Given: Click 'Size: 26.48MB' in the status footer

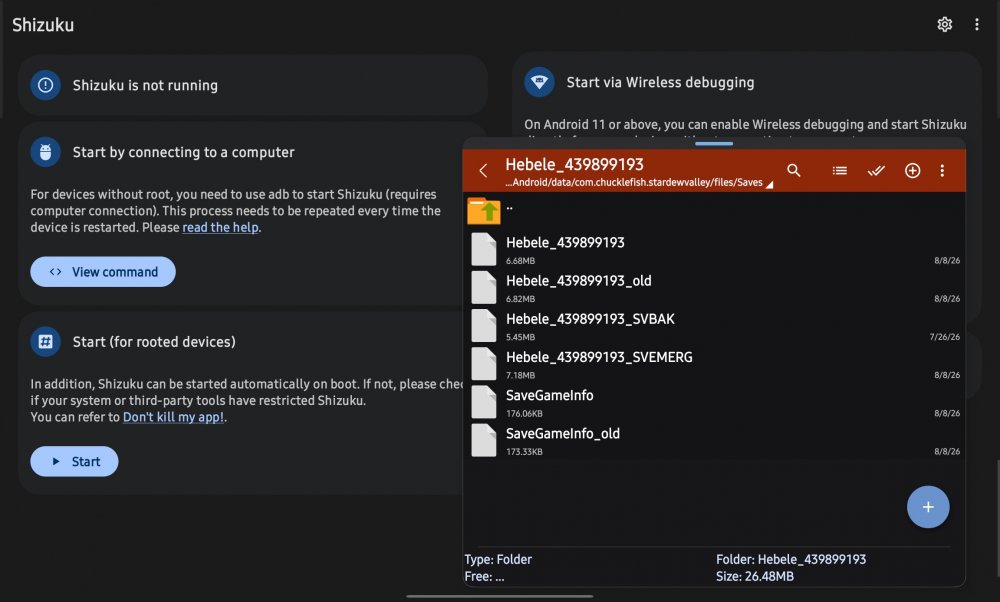Looking at the screenshot, I should click(754, 576).
